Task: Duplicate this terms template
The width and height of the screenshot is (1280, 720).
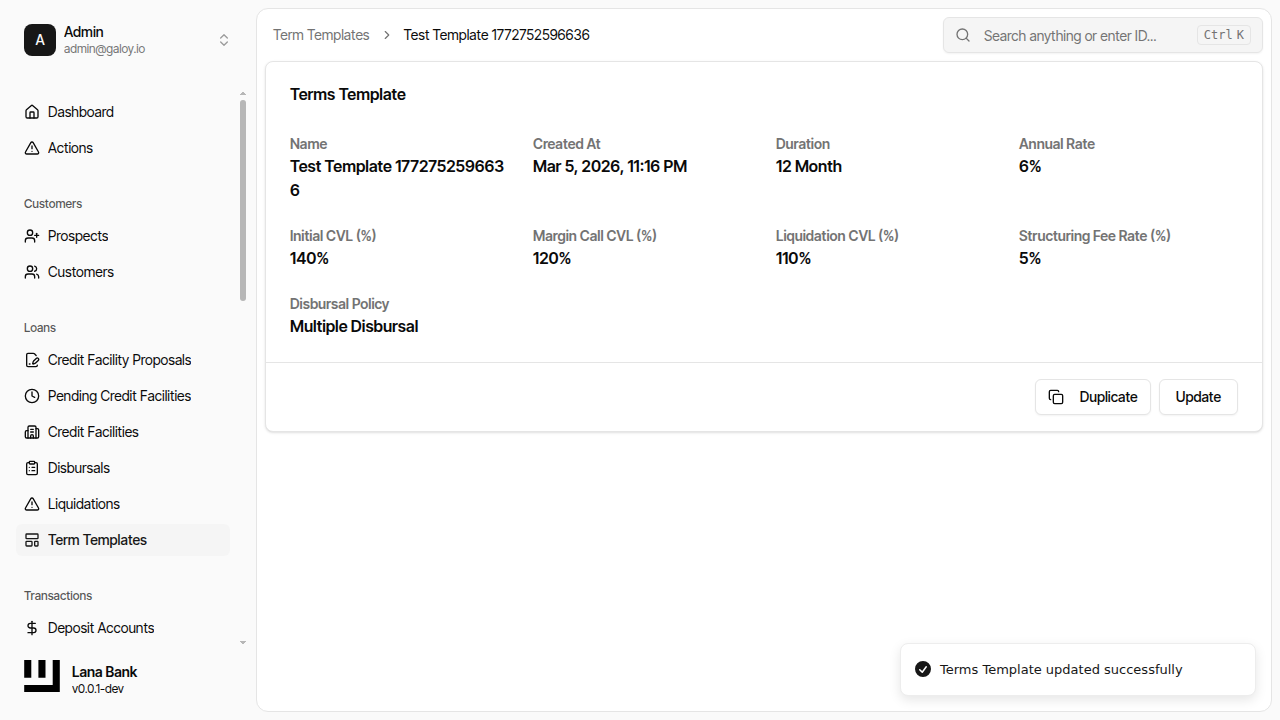Action: (1092, 397)
